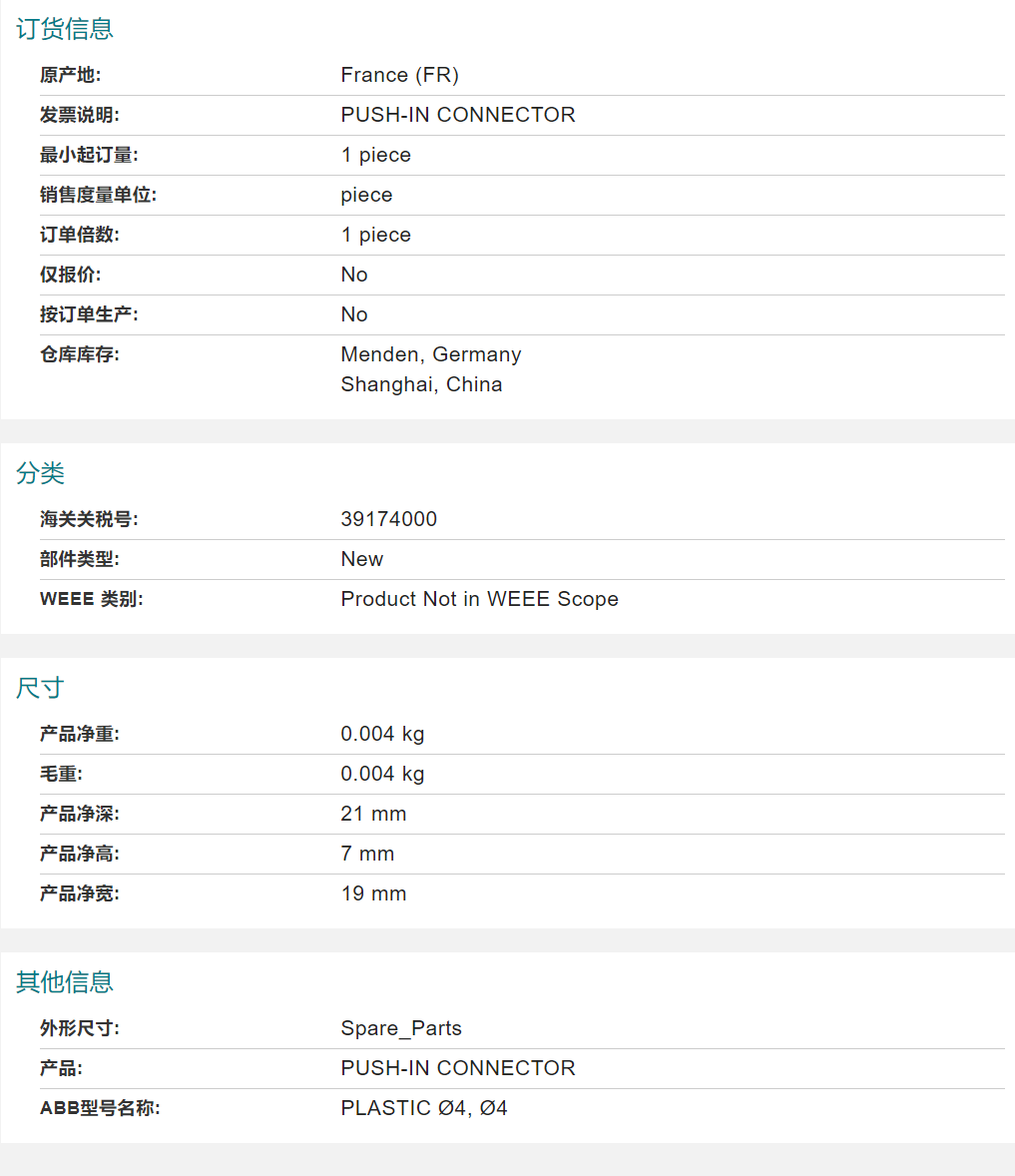Select the Menden, Germany warehouse entry
Viewport: 1015px width, 1176px height.
[431, 354]
